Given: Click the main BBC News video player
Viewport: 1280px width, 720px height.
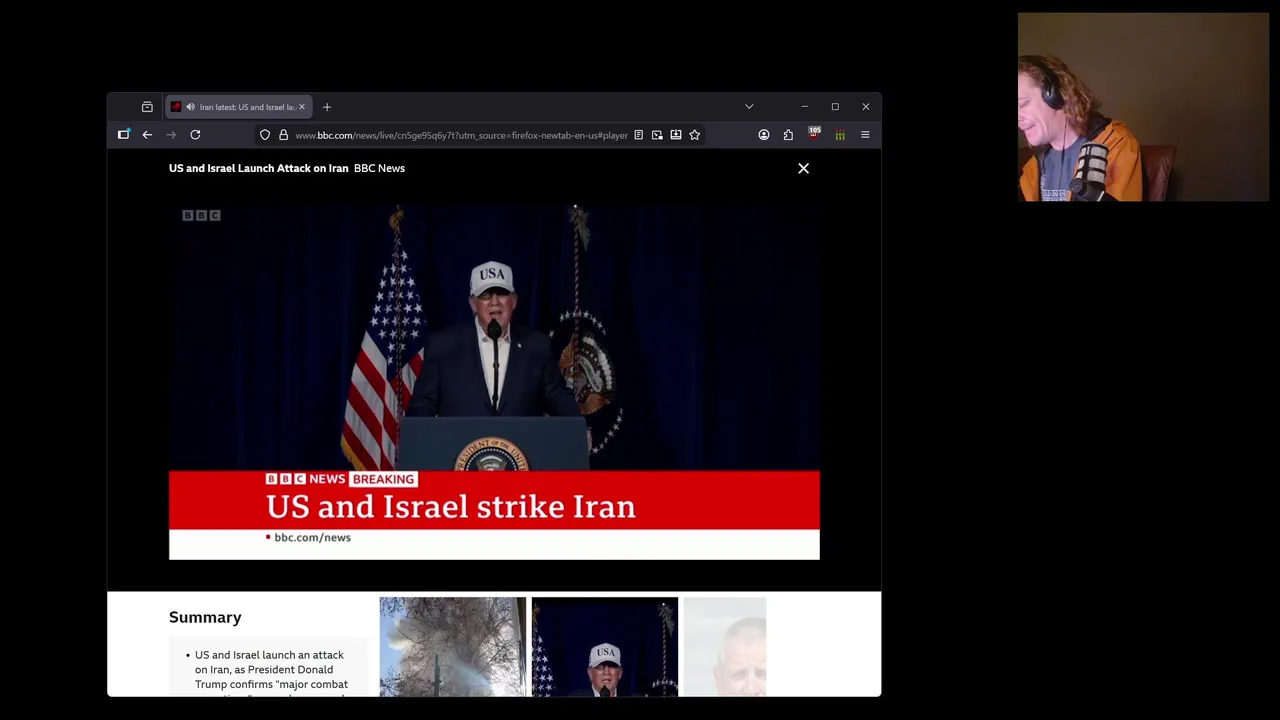Looking at the screenshot, I should coord(494,382).
